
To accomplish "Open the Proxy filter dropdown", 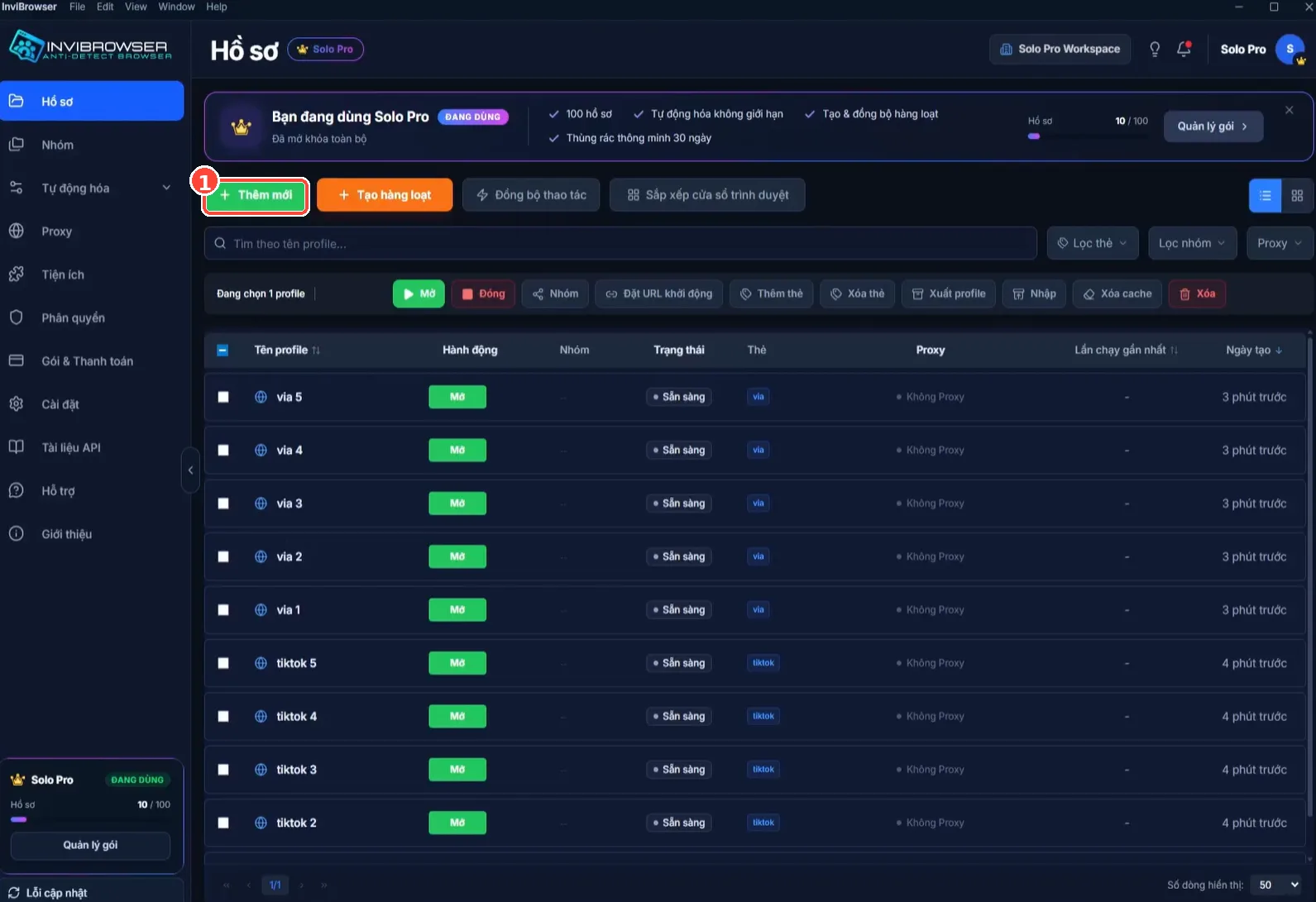I will click(x=1280, y=243).
